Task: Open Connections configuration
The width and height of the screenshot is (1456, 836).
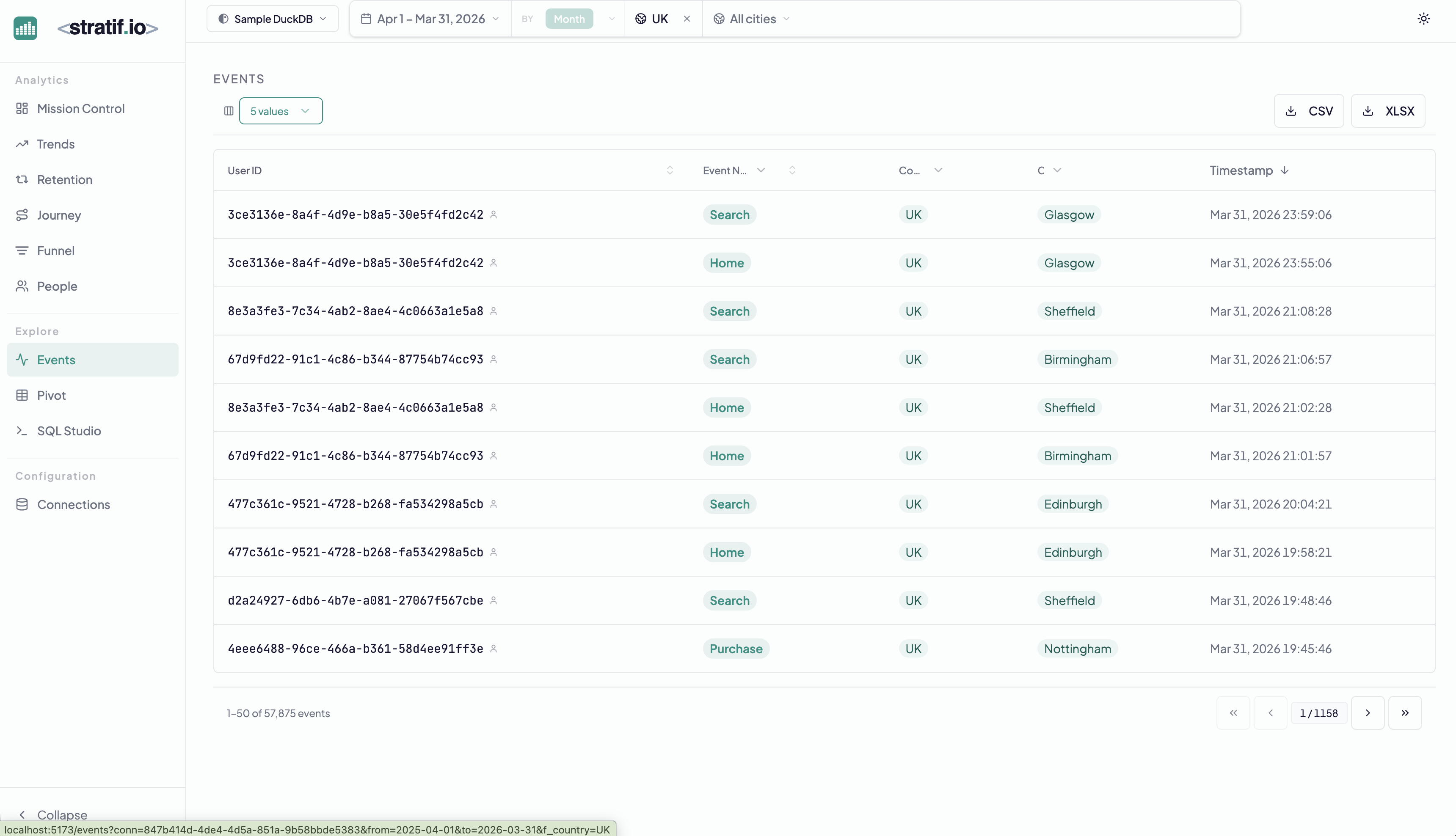Action: point(92,505)
